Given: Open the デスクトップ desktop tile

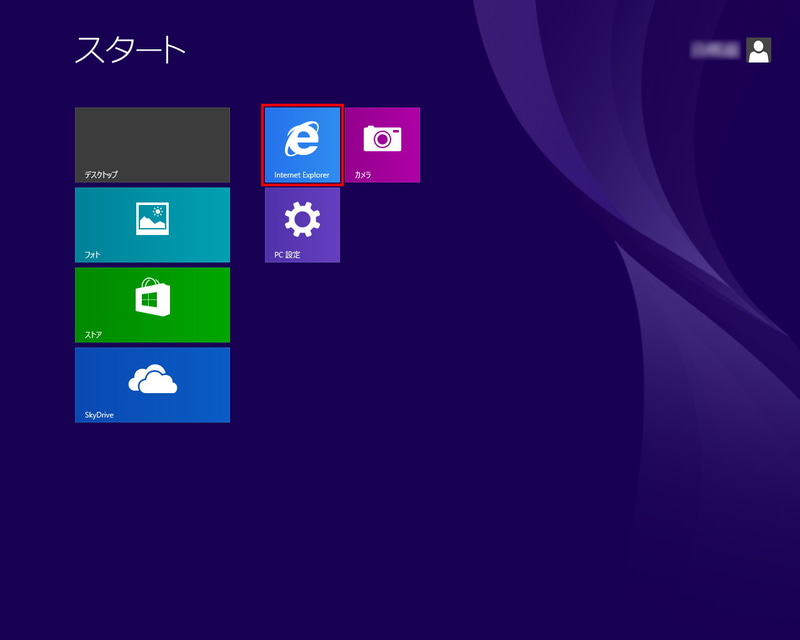Looking at the screenshot, I should pyautogui.click(x=153, y=145).
